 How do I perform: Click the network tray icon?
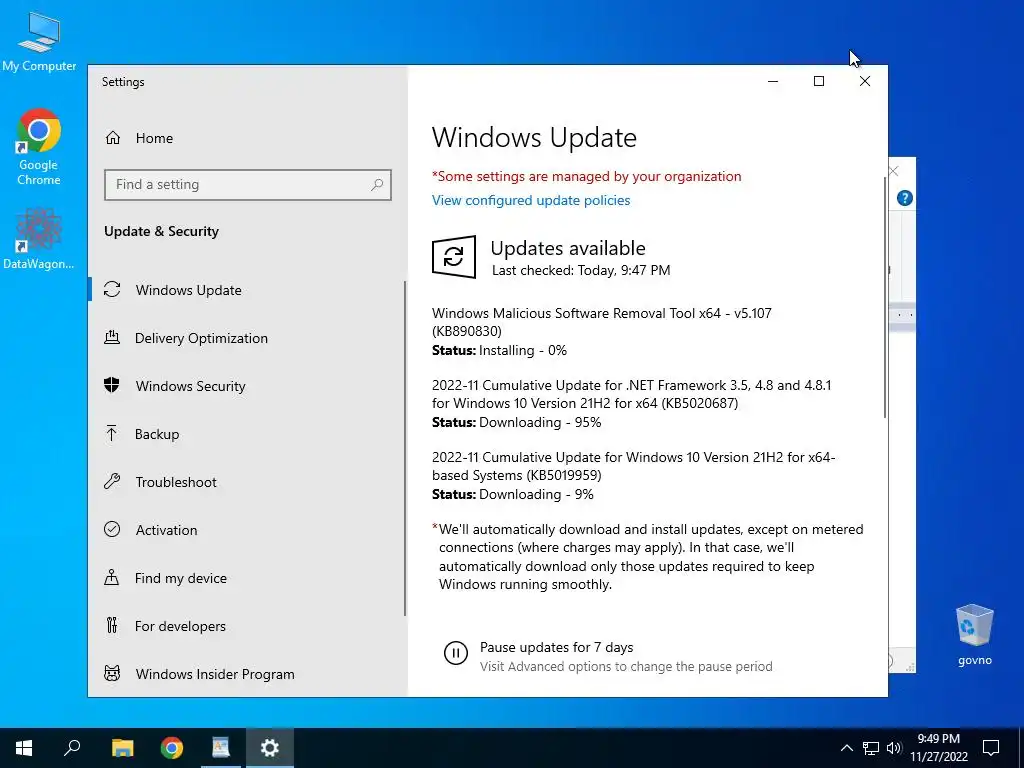click(871, 748)
